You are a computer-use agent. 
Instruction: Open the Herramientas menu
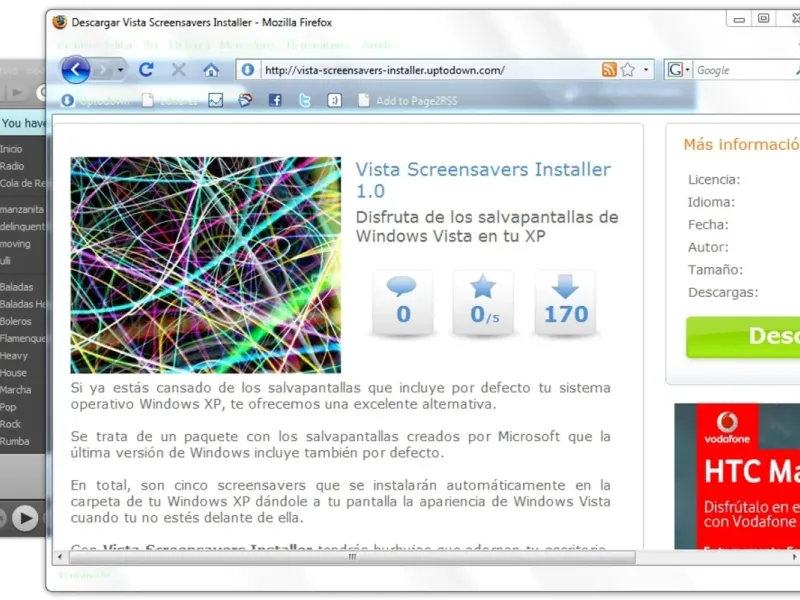tap(318, 45)
